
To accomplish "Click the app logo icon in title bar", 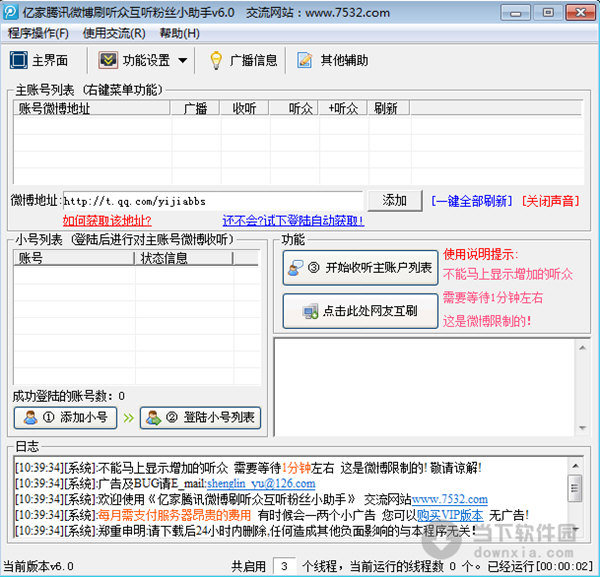I will tap(10, 13).
